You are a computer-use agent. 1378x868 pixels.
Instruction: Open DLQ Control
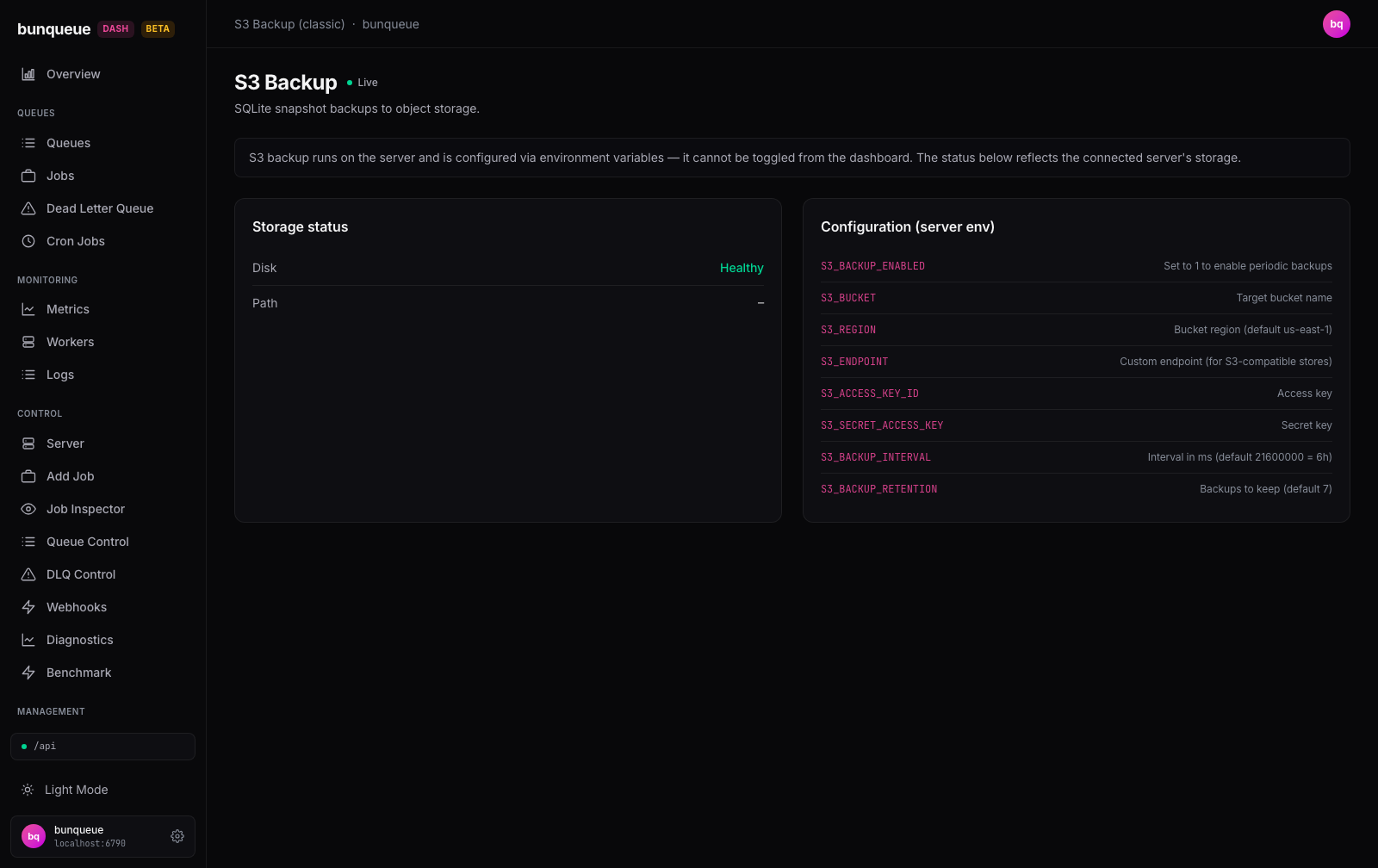click(102, 574)
